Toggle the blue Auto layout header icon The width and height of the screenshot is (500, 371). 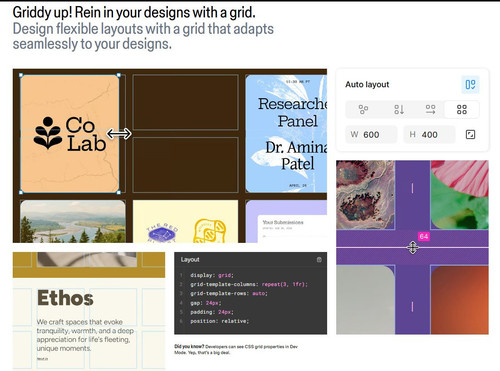point(470,85)
